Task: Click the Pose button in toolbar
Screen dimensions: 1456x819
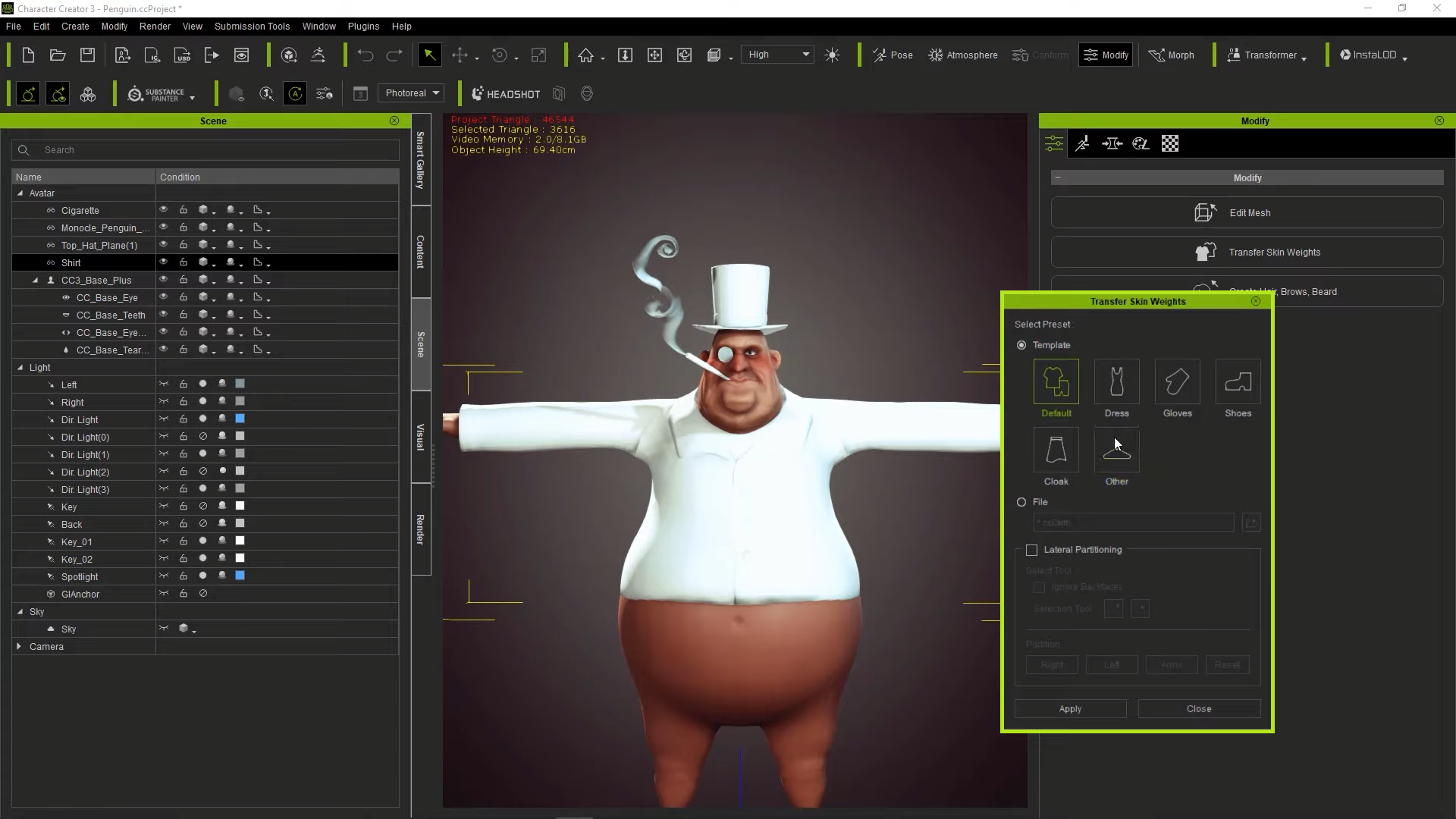Action: (893, 55)
